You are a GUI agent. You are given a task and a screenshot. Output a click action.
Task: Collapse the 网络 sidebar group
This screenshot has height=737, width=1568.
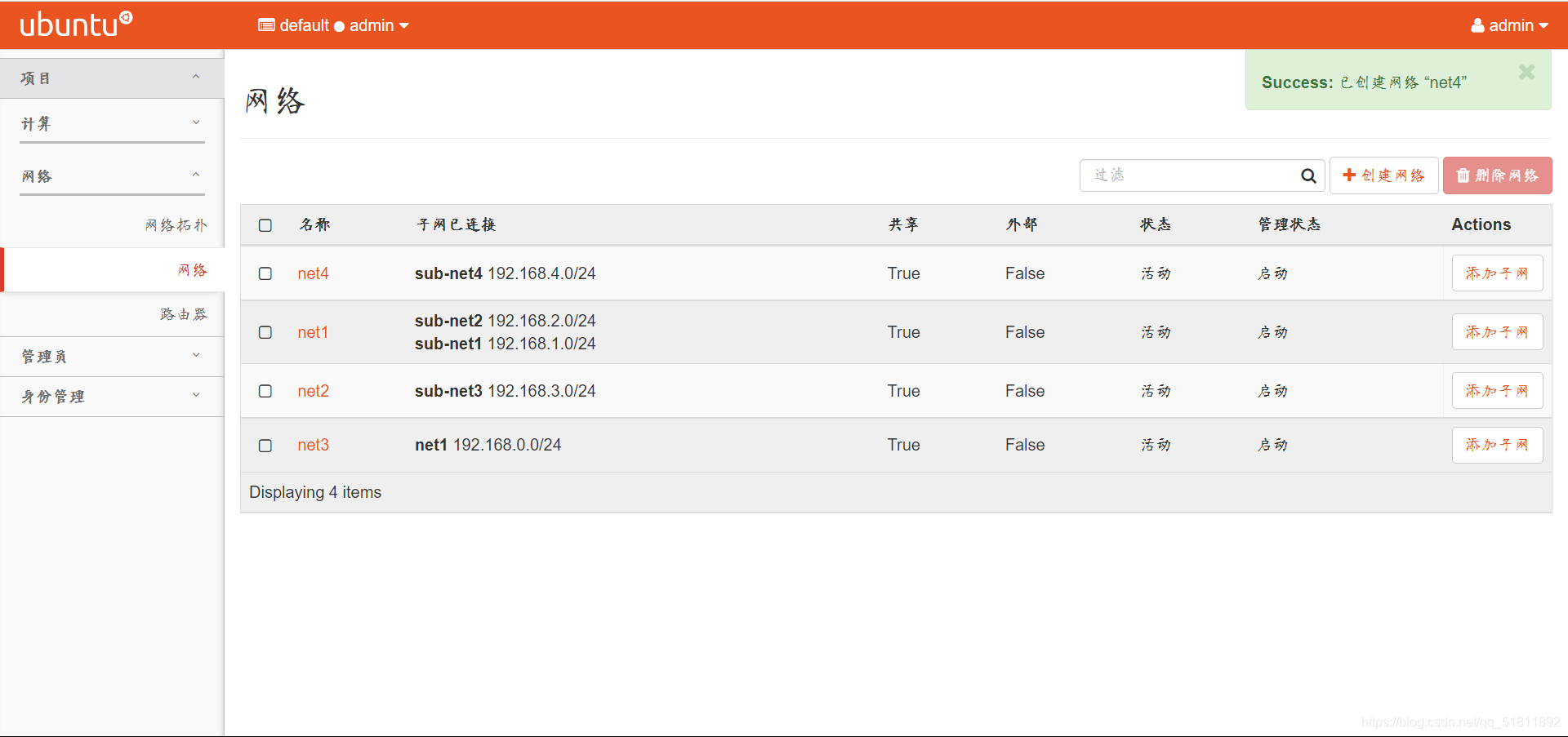point(112,175)
